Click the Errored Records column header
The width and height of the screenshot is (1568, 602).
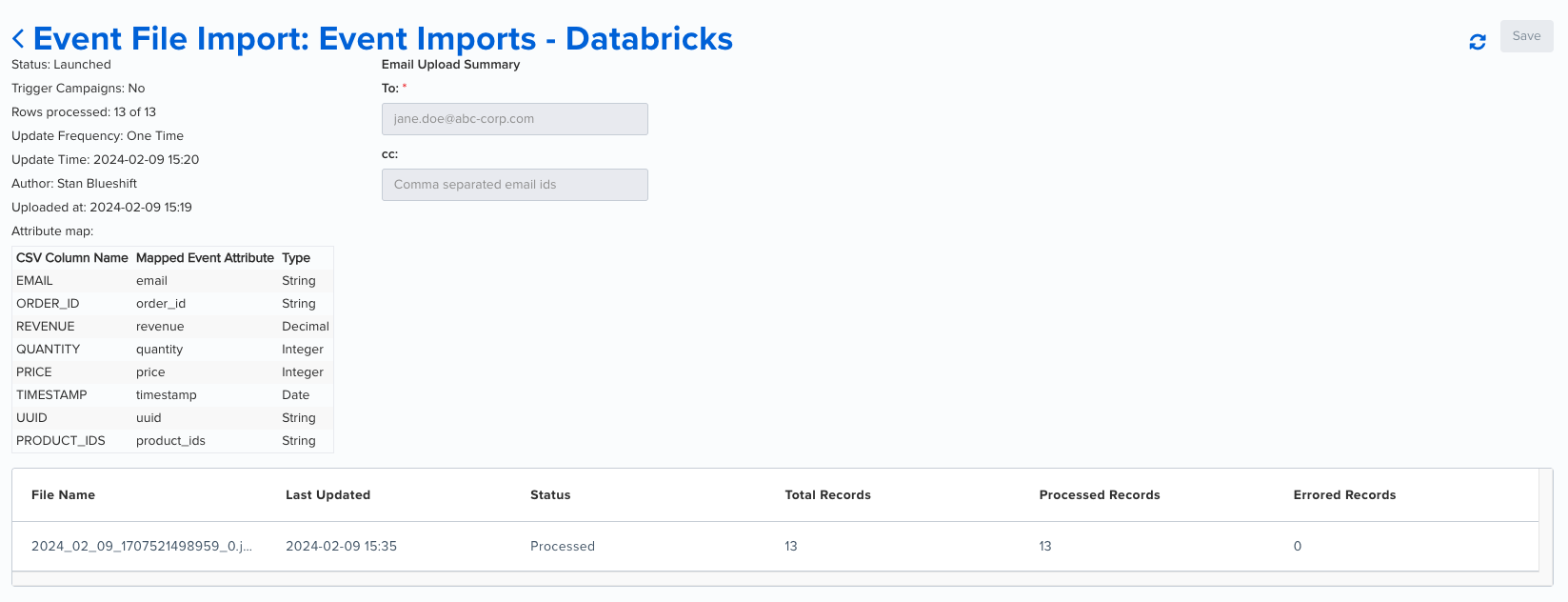tap(1344, 495)
